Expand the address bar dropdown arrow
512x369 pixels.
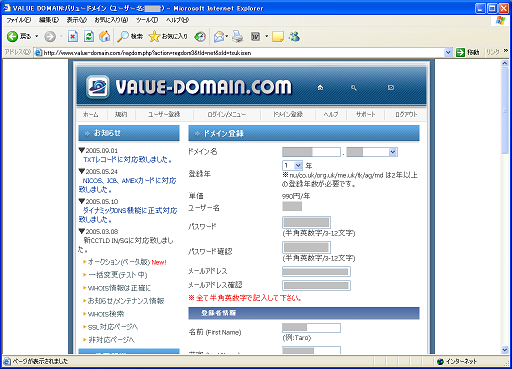(448, 53)
